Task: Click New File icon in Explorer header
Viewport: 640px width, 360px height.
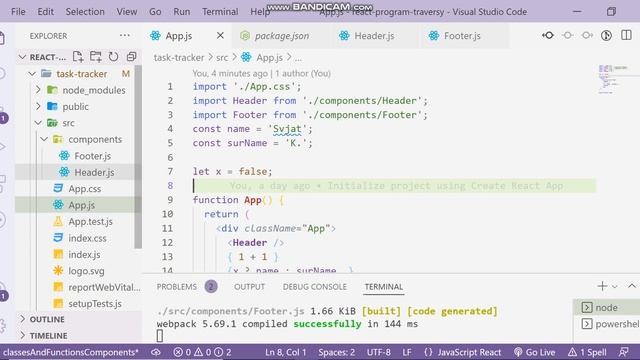Action: point(78,57)
